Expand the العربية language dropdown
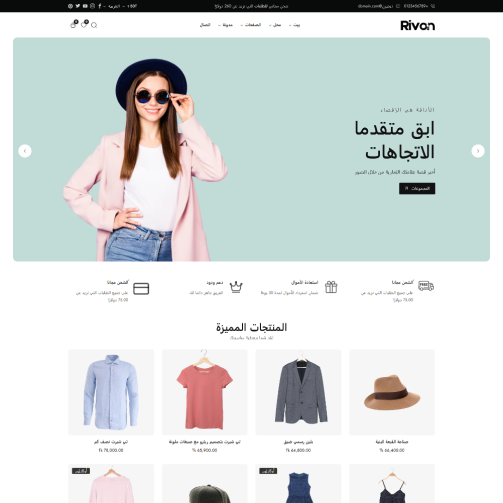Image resolution: width=503 pixels, height=503 pixels. 112,6
